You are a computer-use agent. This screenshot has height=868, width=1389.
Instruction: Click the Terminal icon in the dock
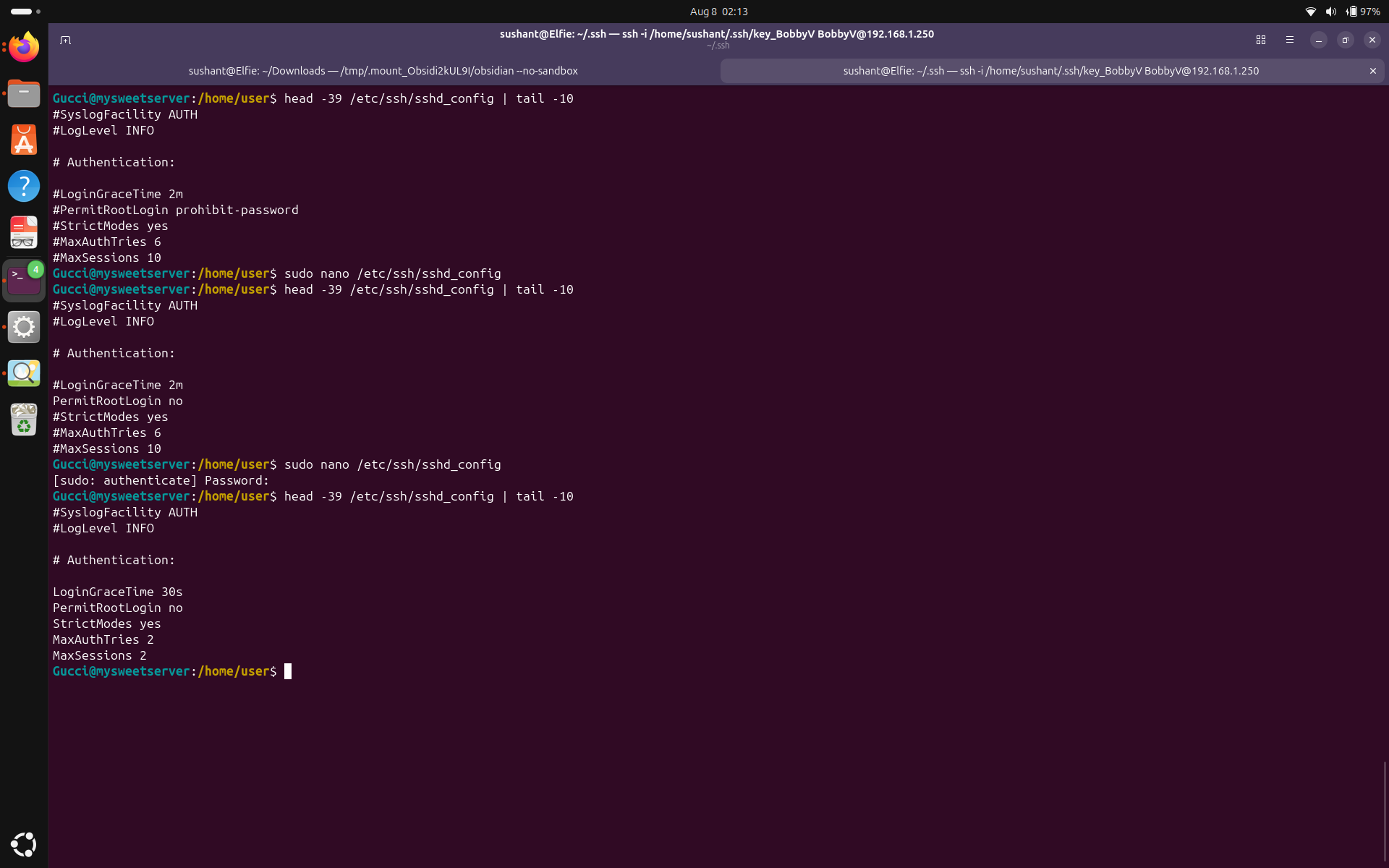24,280
